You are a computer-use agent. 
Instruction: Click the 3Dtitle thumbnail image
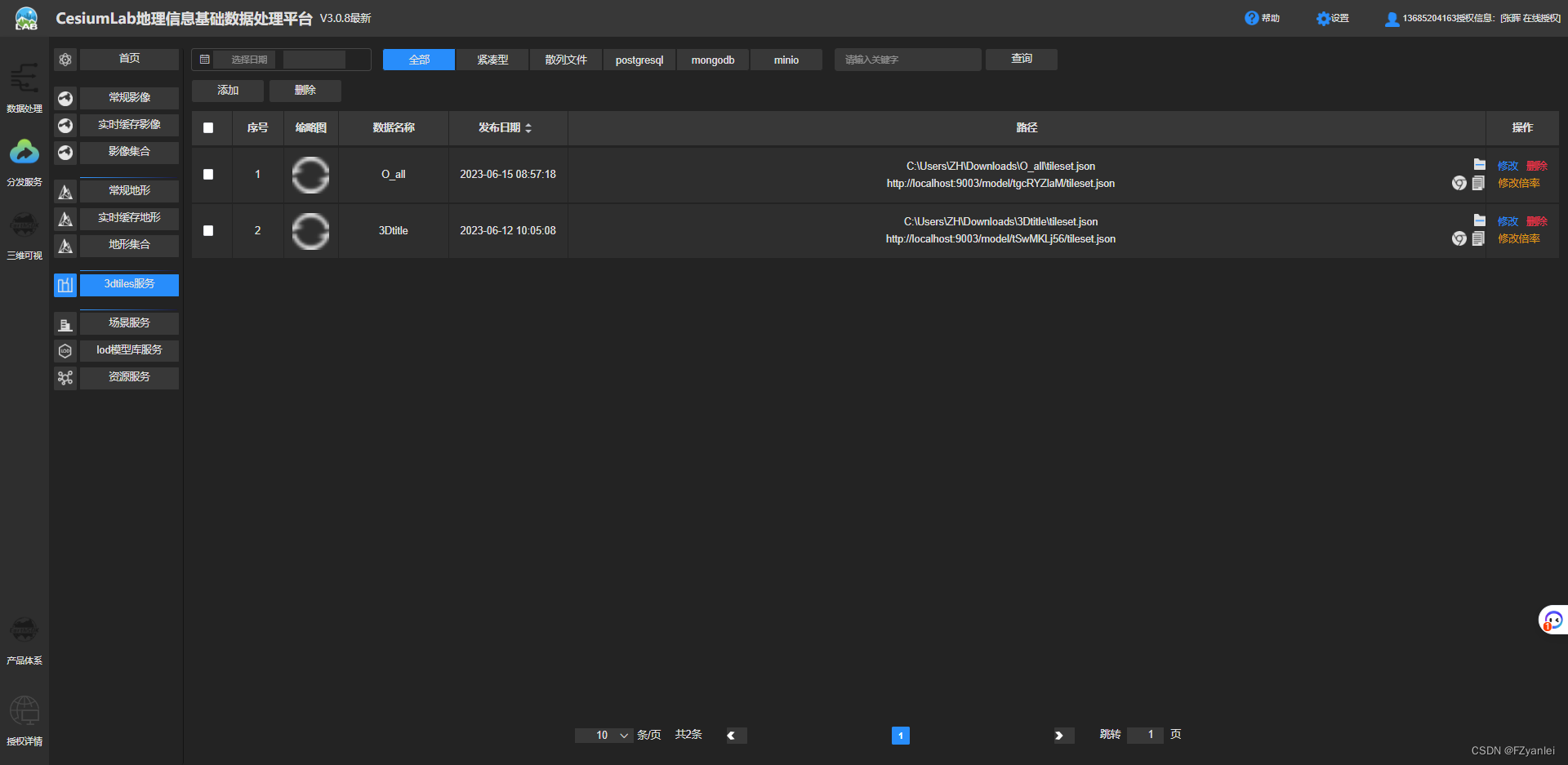[310, 231]
